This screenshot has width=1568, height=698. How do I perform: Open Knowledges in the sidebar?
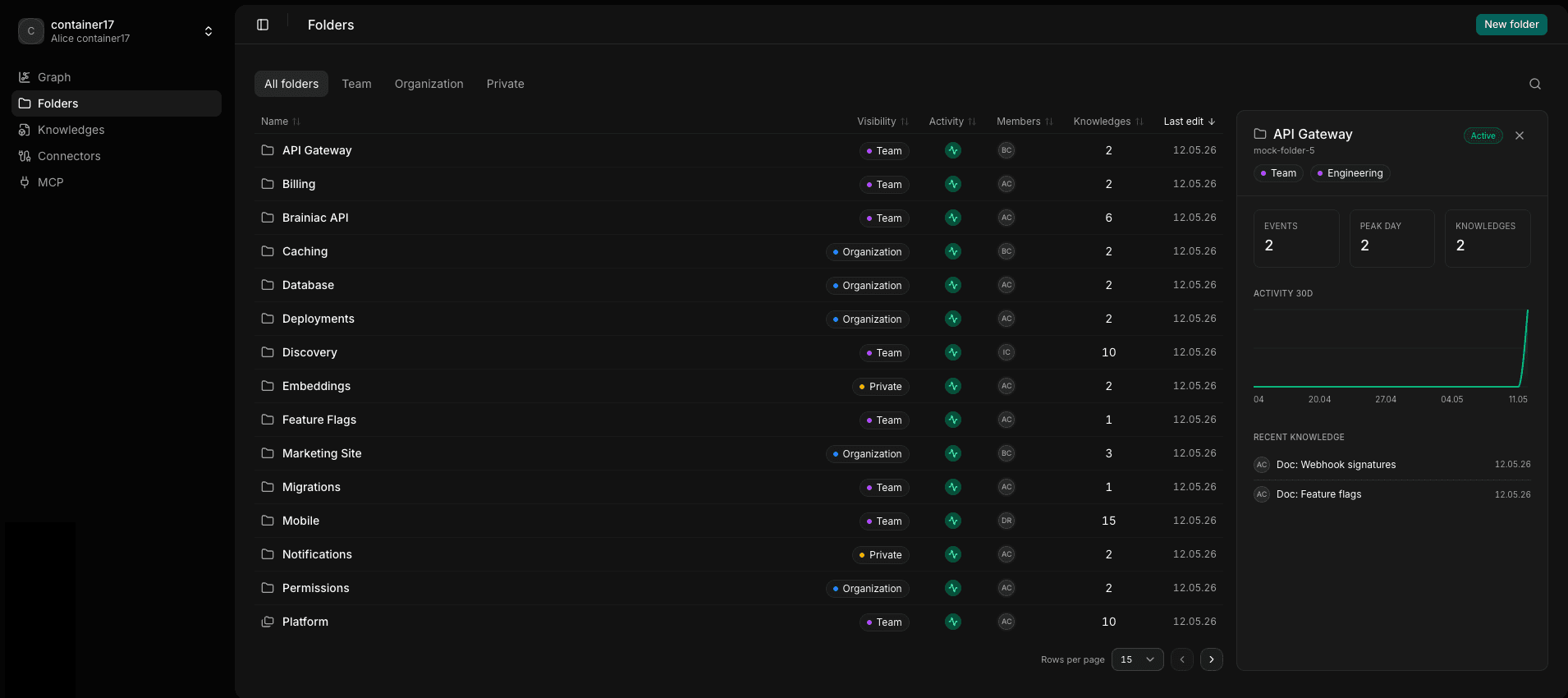[117, 130]
